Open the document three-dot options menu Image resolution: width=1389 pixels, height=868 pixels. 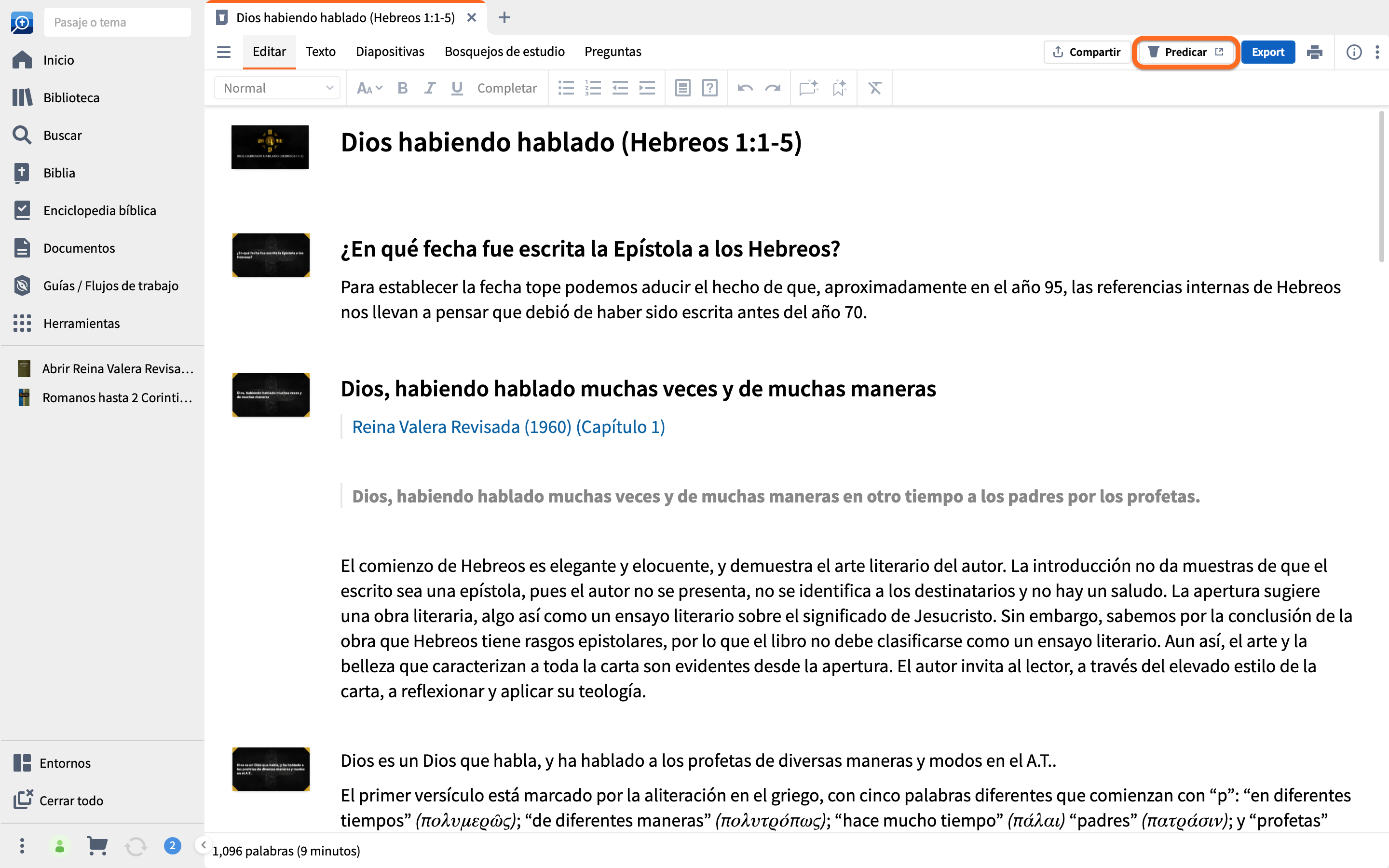(x=1377, y=52)
